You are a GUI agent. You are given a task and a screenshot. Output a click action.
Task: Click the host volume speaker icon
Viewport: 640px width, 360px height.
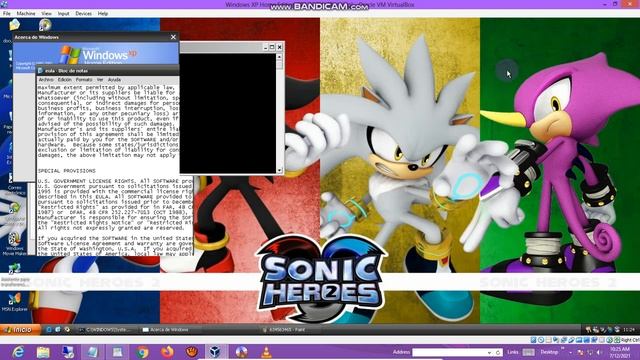[x=599, y=352]
